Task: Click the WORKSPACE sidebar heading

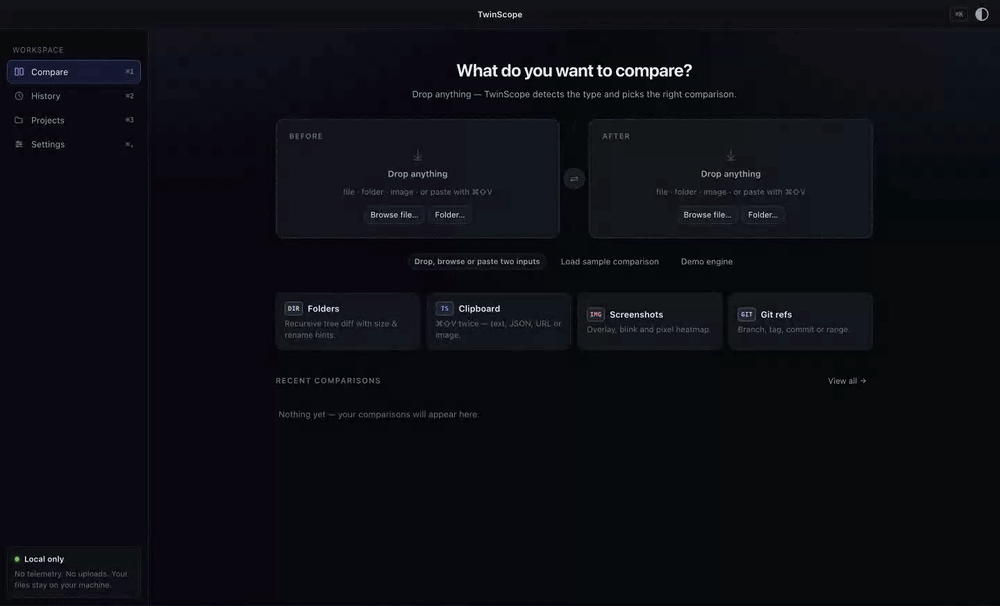Action: [38, 50]
